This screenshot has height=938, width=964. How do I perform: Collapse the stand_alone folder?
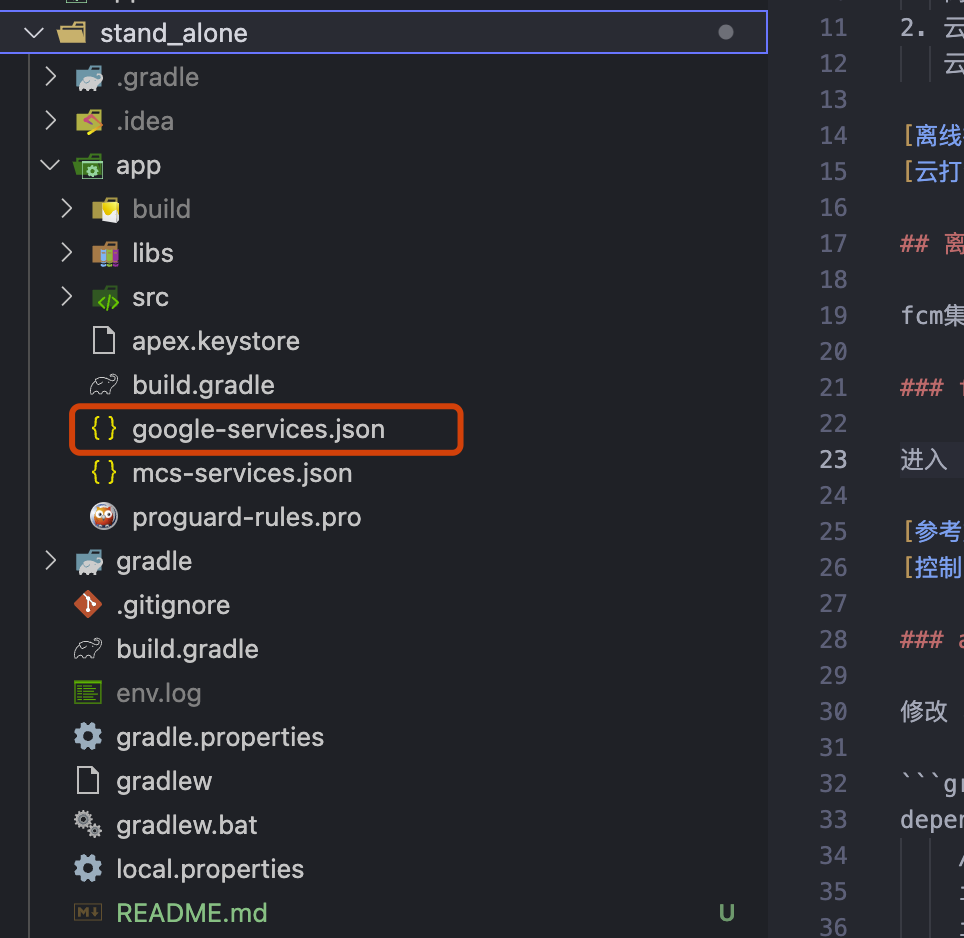pos(35,33)
